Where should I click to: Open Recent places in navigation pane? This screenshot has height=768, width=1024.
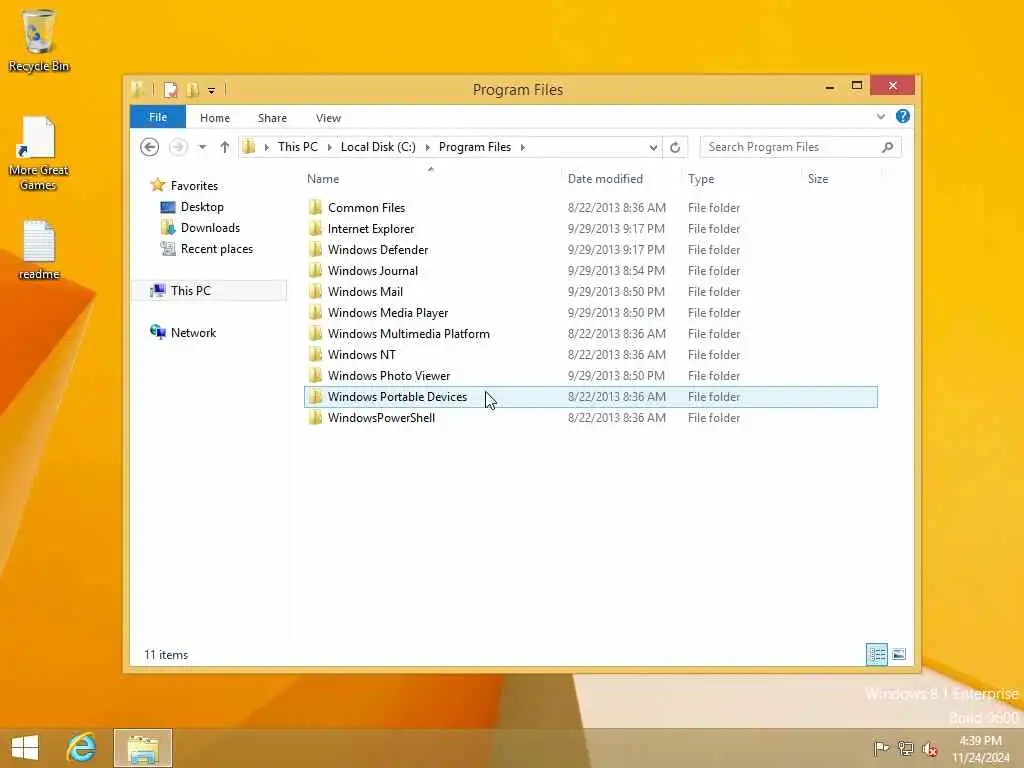coord(216,249)
